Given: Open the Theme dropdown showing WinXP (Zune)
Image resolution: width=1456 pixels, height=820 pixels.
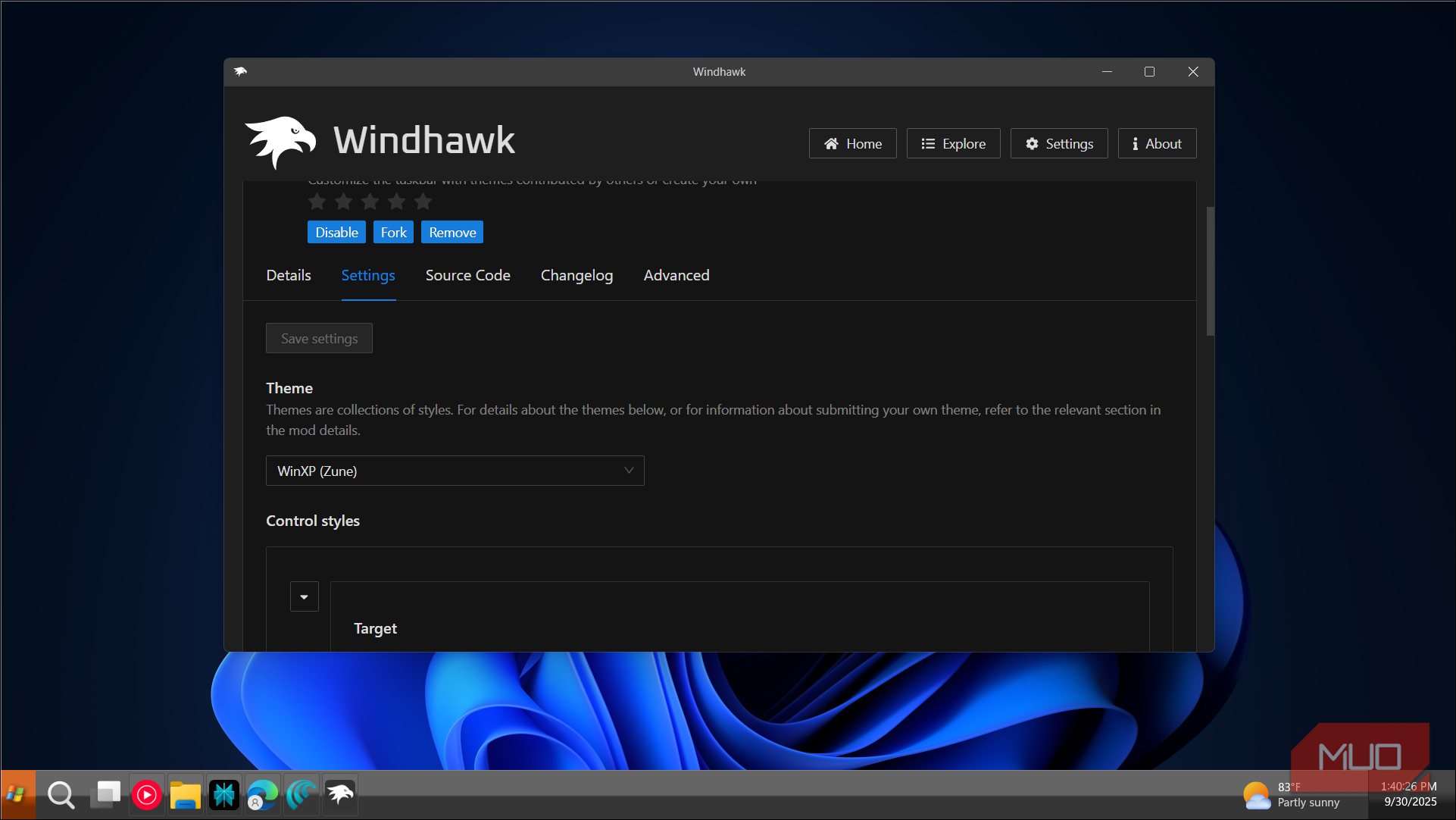Looking at the screenshot, I should (x=455, y=471).
